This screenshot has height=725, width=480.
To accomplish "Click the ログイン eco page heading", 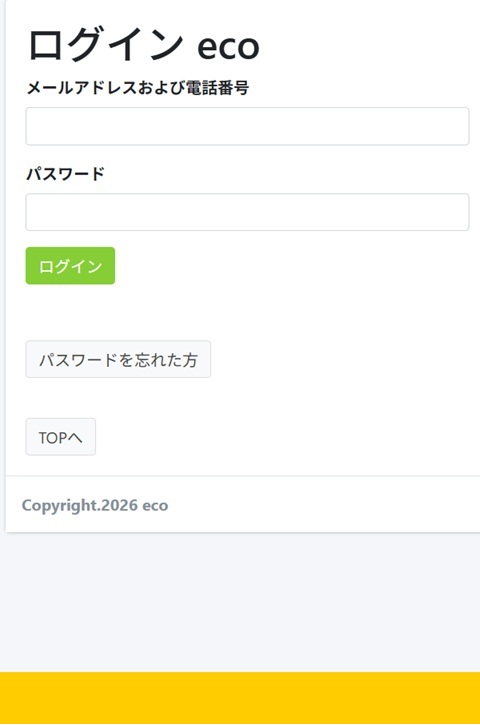I will tap(143, 45).
